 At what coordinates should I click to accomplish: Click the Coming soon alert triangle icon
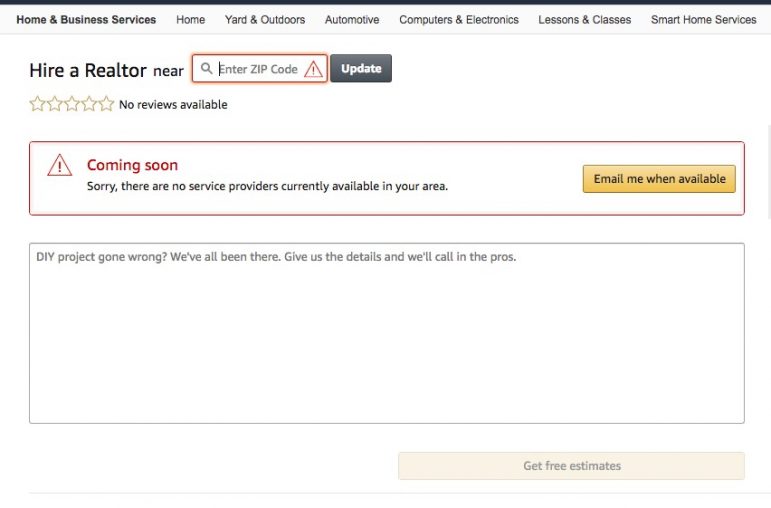[60, 166]
